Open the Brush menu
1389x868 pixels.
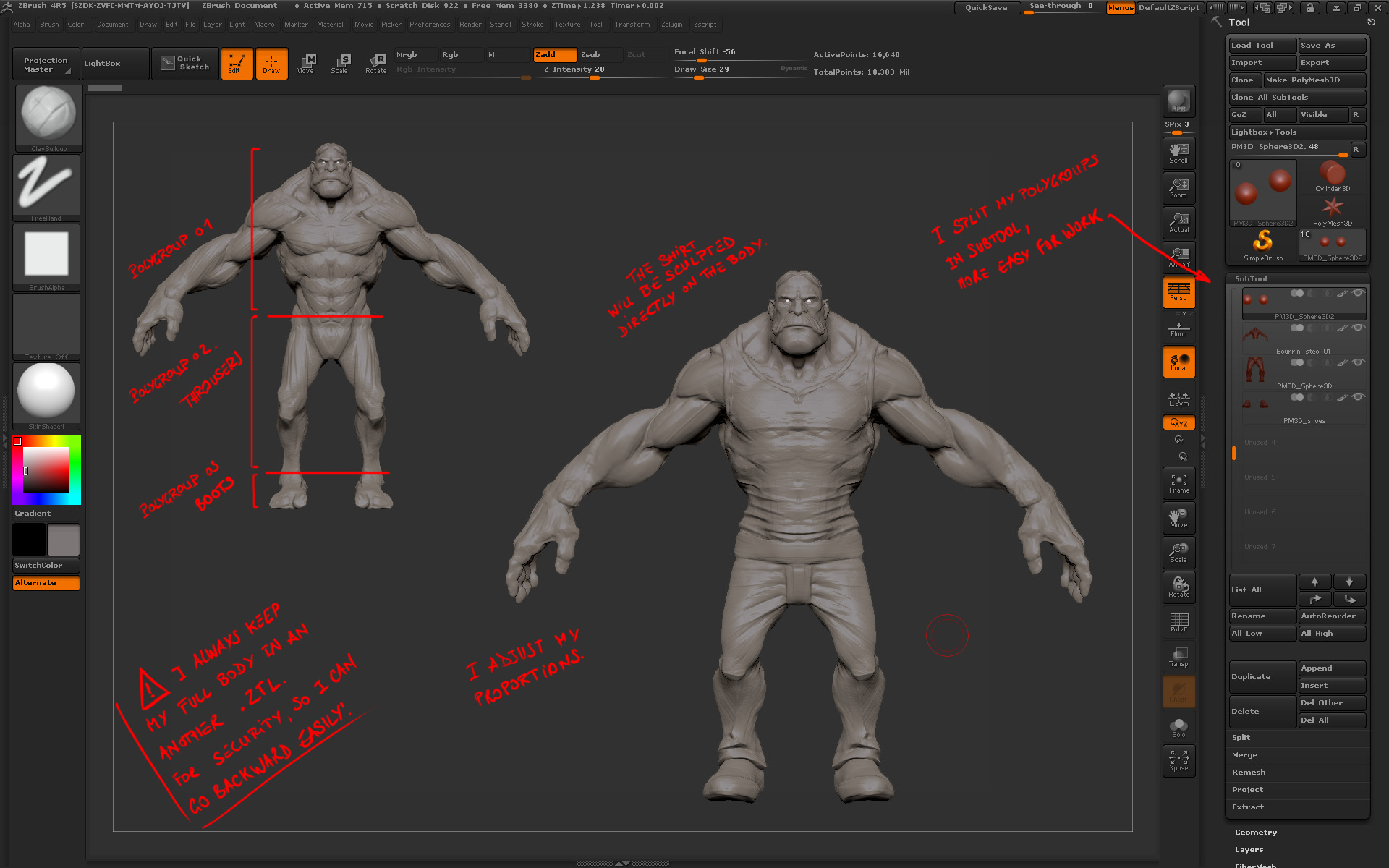(x=49, y=25)
